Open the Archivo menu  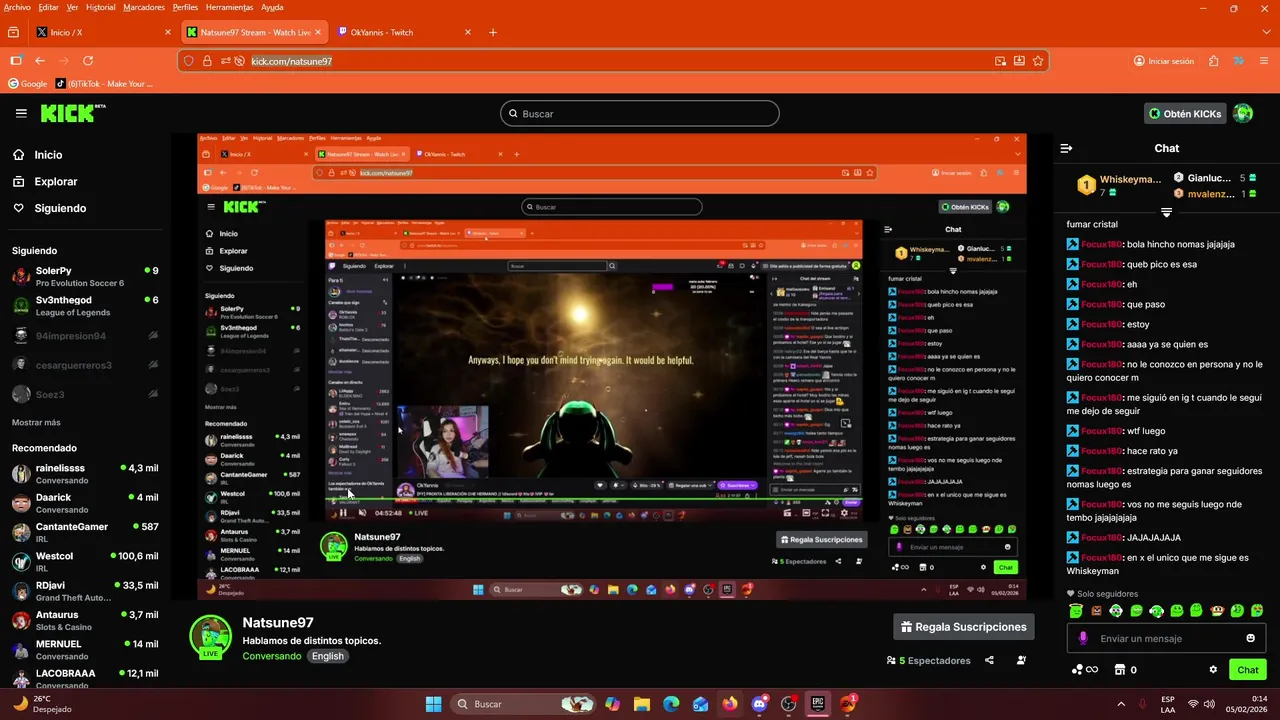(17, 7)
